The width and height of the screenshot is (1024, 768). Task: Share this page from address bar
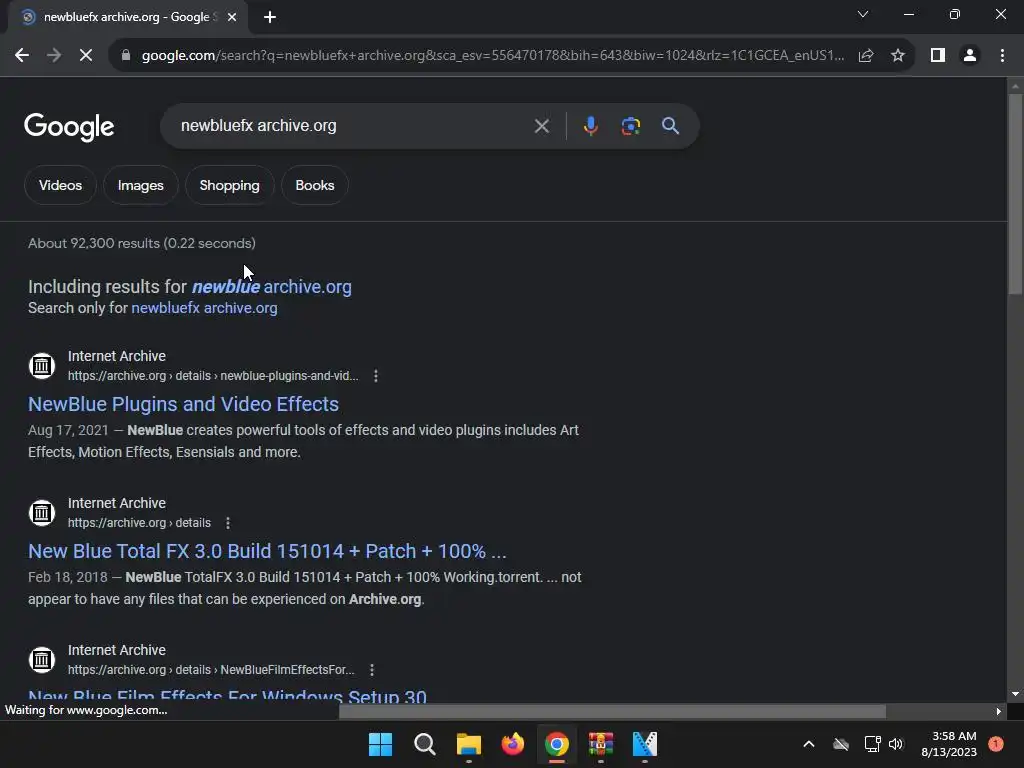[x=866, y=56]
